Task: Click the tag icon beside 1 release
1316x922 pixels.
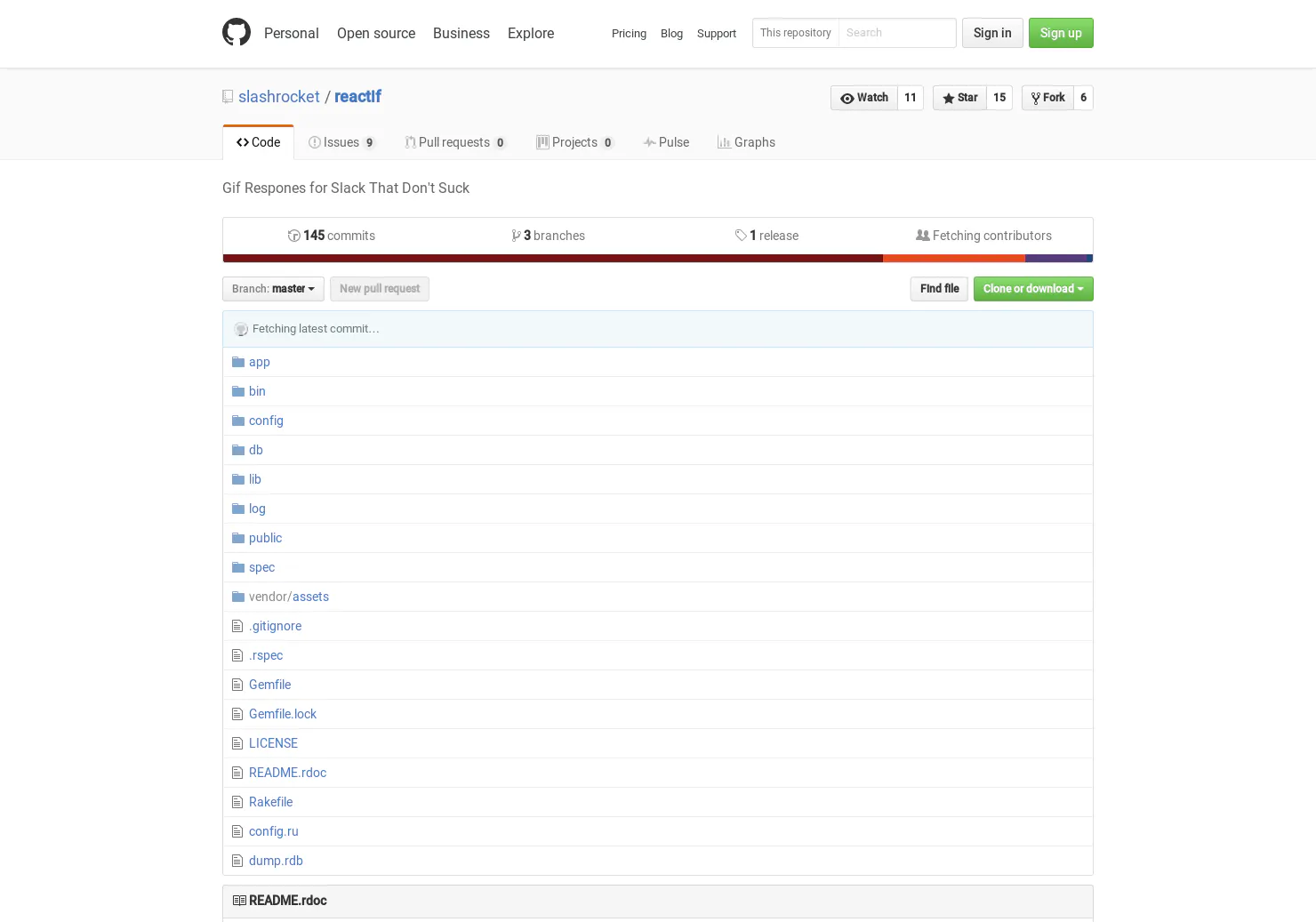Action: (741, 236)
